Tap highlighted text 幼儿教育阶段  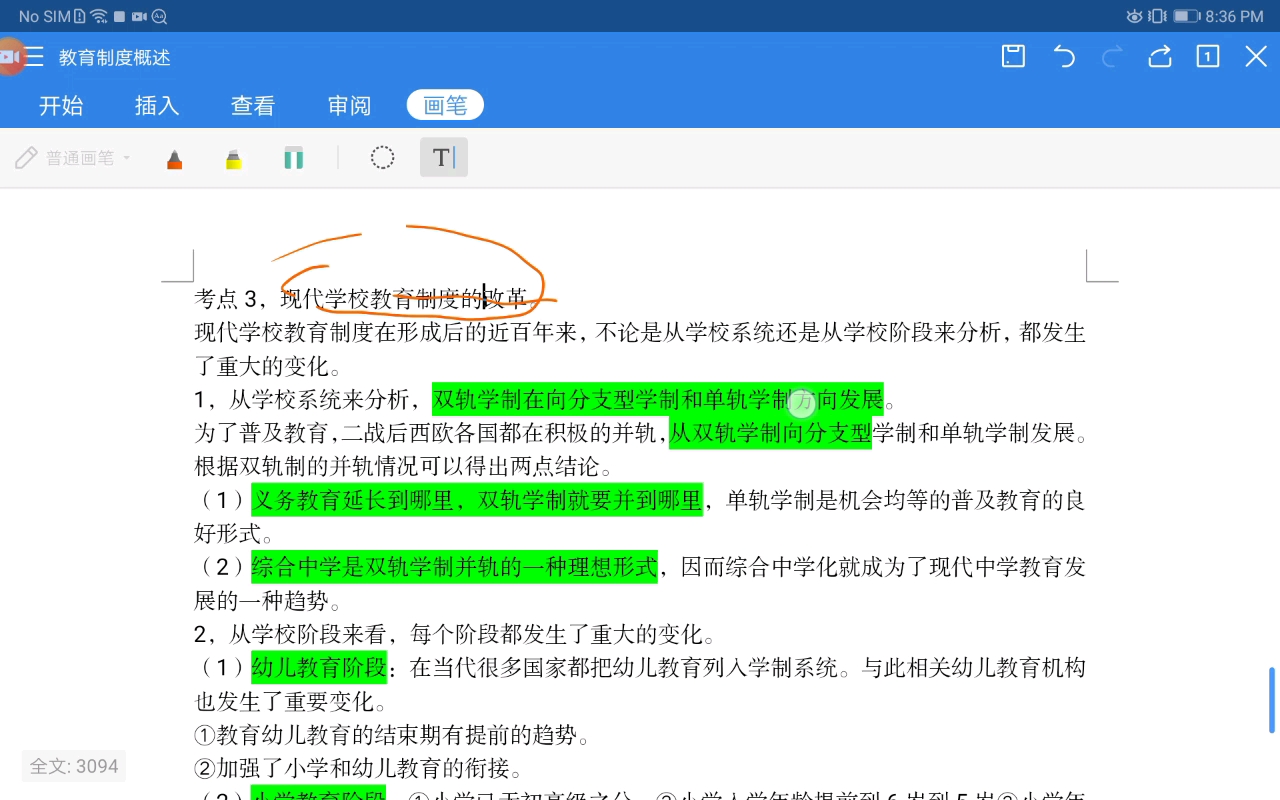tap(319, 667)
